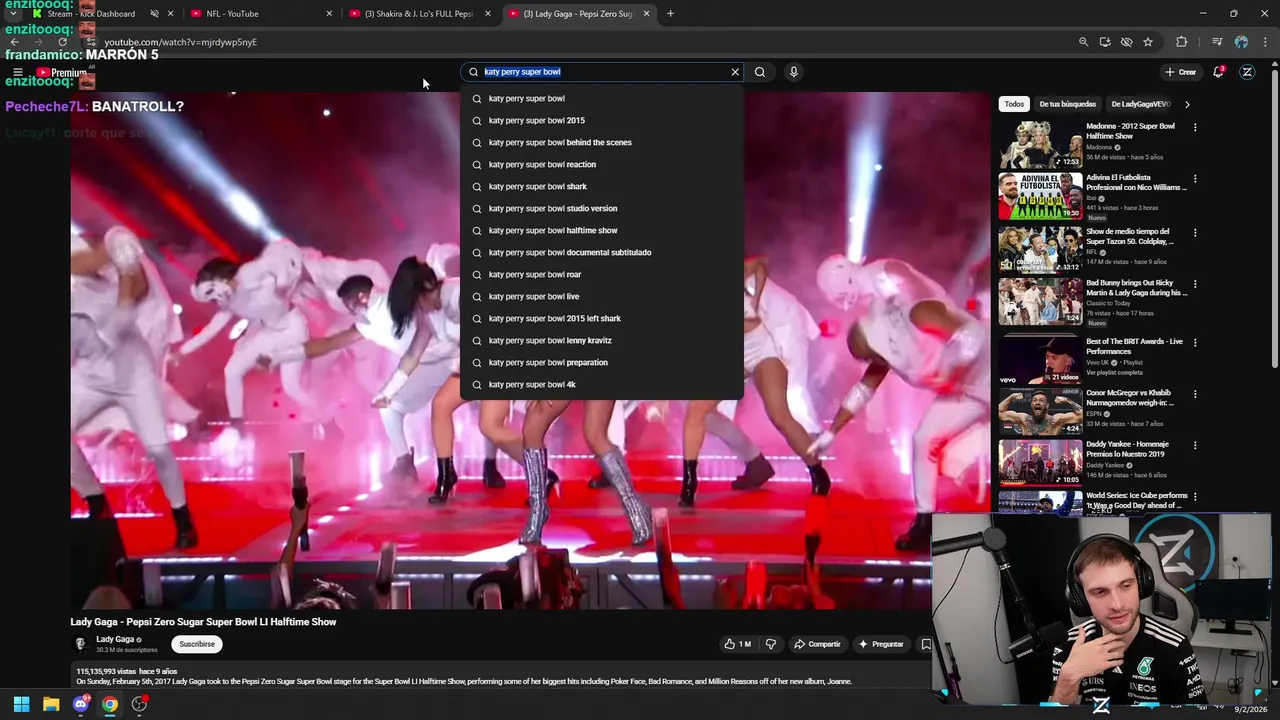
Task: Like the video with thumbs-up 1 M
Action: click(737, 644)
